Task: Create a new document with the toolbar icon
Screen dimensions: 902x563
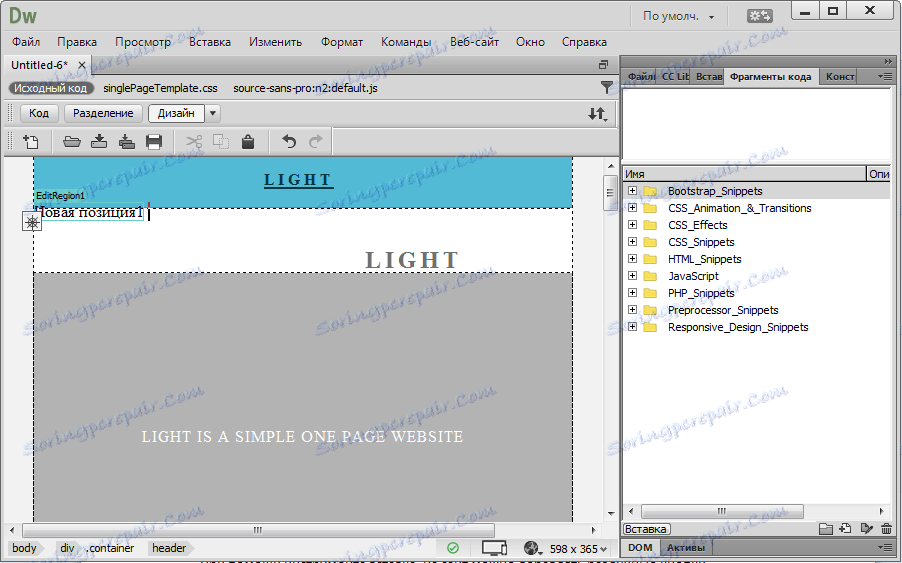Action: tap(30, 141)
